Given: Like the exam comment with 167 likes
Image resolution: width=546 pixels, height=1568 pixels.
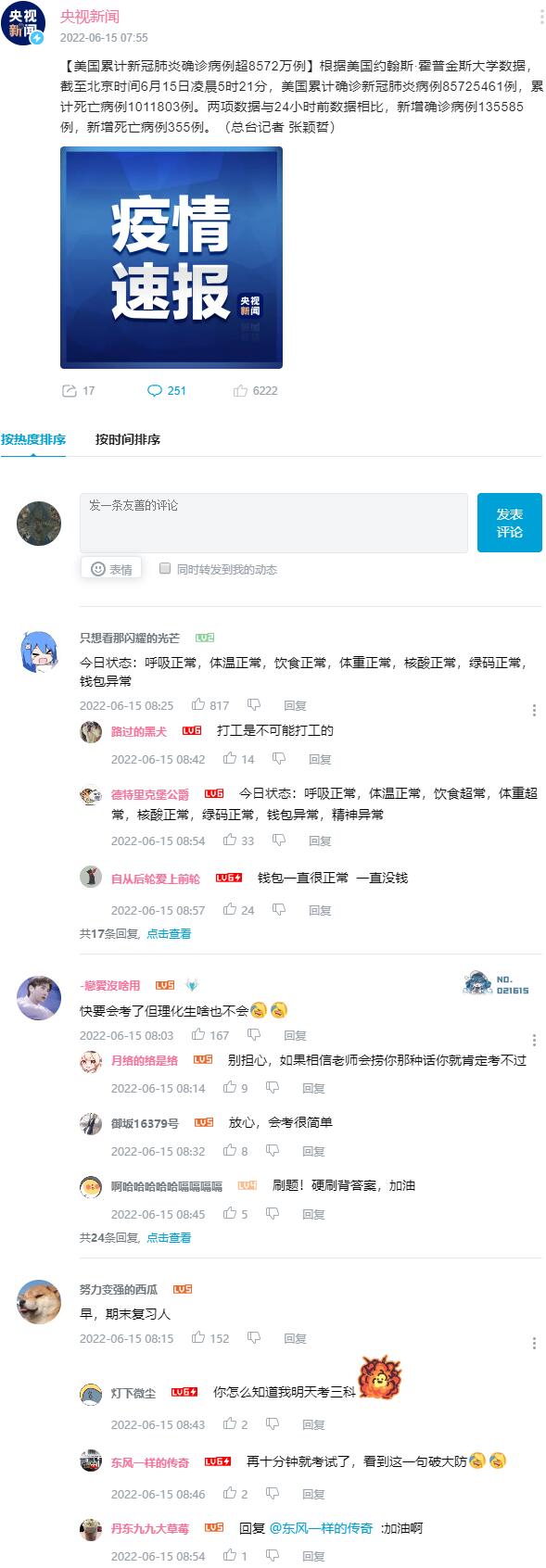Looking at the screenshot, I should pyautogui.click(x=198, y=1035).
